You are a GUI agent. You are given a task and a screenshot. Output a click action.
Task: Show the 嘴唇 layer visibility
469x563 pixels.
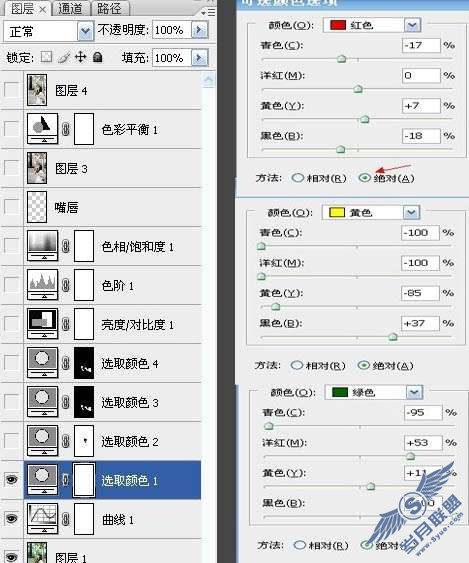coord(11,206)
